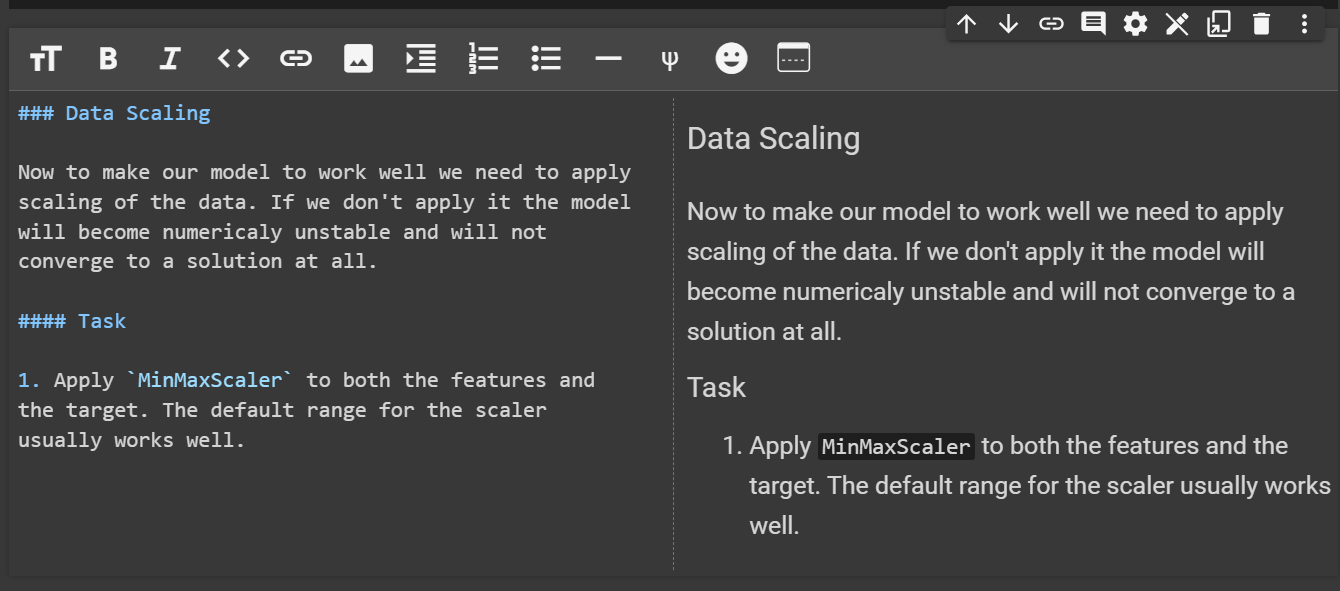Format selection as code
Image resolution: width=1340 pixels, height=591 pixels.
point(233,59)
